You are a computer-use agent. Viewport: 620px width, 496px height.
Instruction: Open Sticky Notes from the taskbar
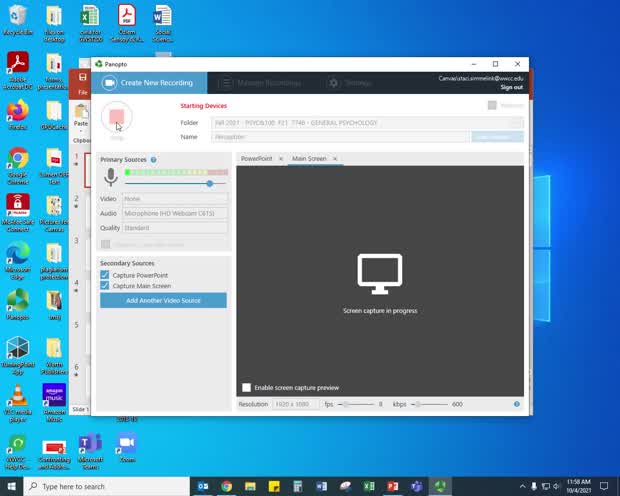pyautogui.click(x=274, y=486)
